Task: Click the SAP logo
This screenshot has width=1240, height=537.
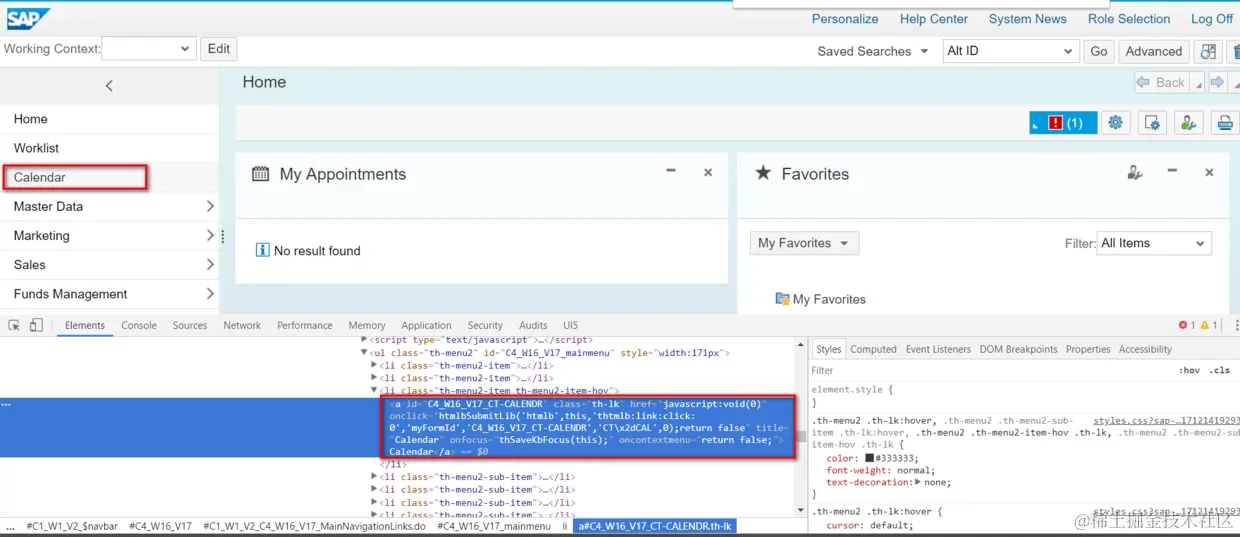Action: [x=28, y=19]
